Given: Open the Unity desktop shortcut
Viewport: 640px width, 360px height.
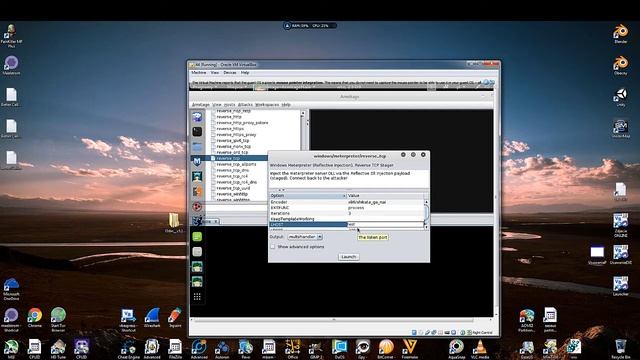Looking at the screenshot, I should pos(620,97).
